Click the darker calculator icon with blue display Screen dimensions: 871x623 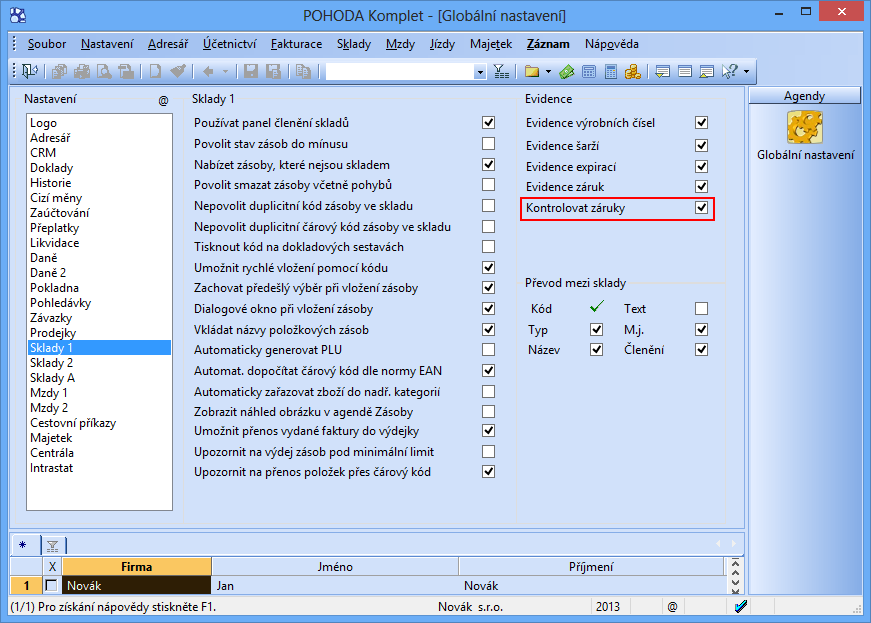pos(611,71)
